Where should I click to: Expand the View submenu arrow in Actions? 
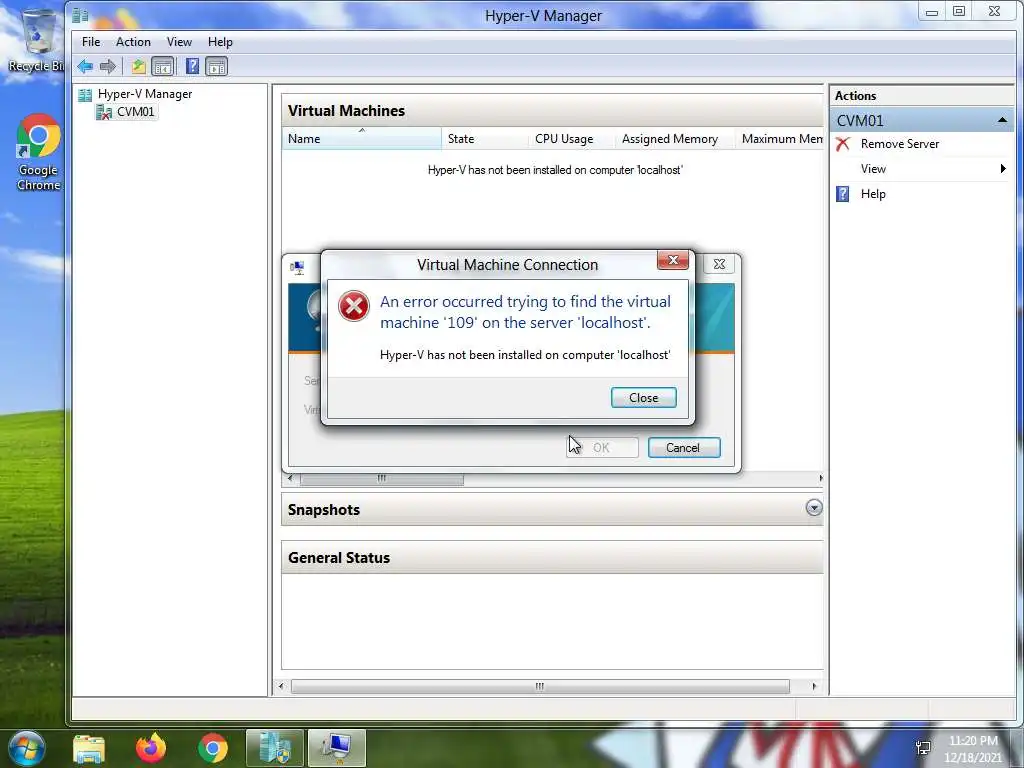coord(1003,169)
